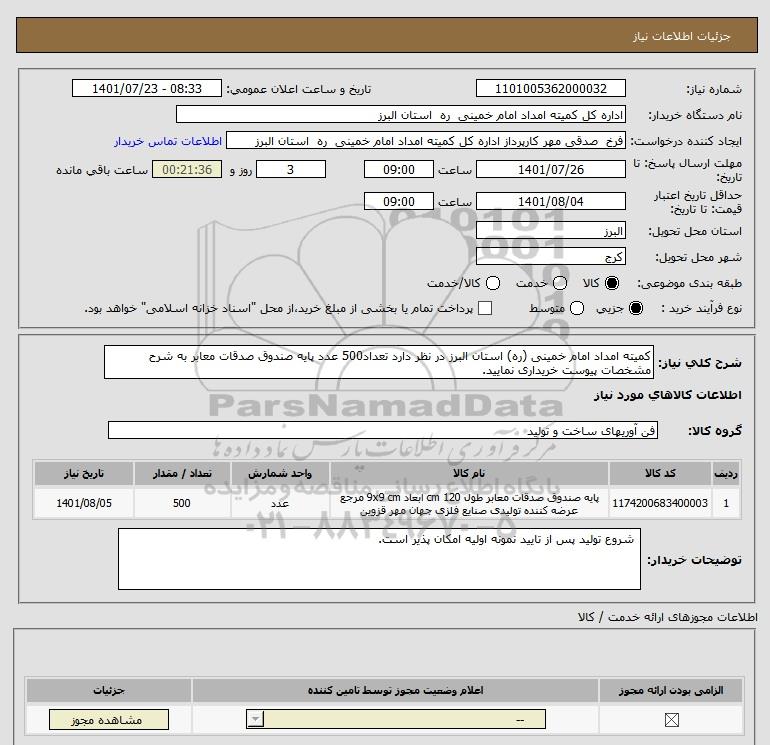
Task: Select the جزیی purchase type radio
Action: [635, 308]
